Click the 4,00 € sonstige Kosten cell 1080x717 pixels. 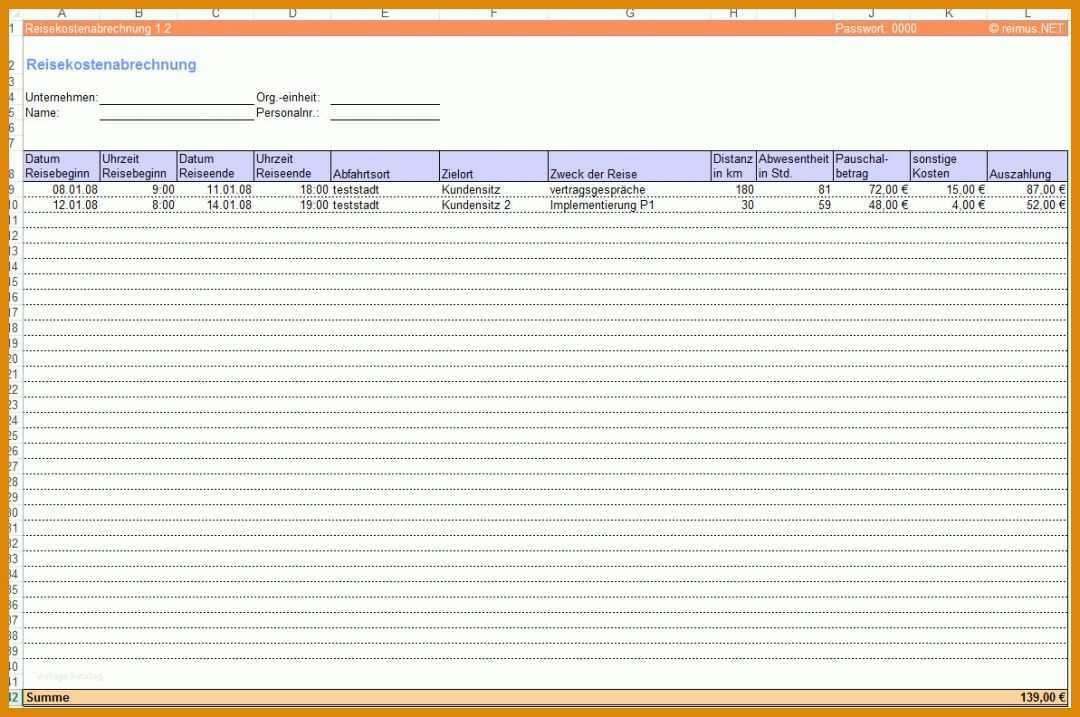[949, 205]
